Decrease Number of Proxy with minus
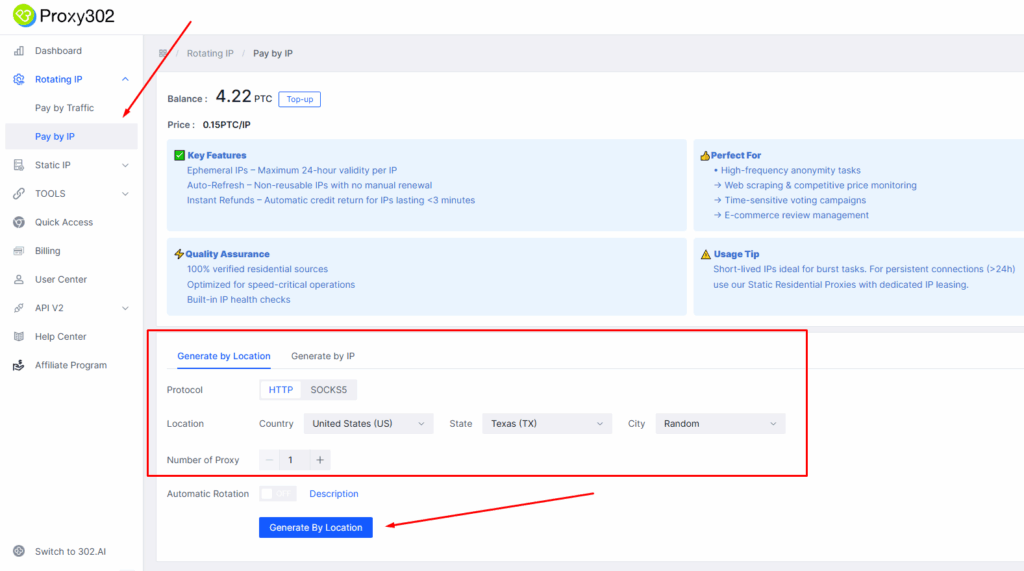1024x571 pixels. click(269, 460)
